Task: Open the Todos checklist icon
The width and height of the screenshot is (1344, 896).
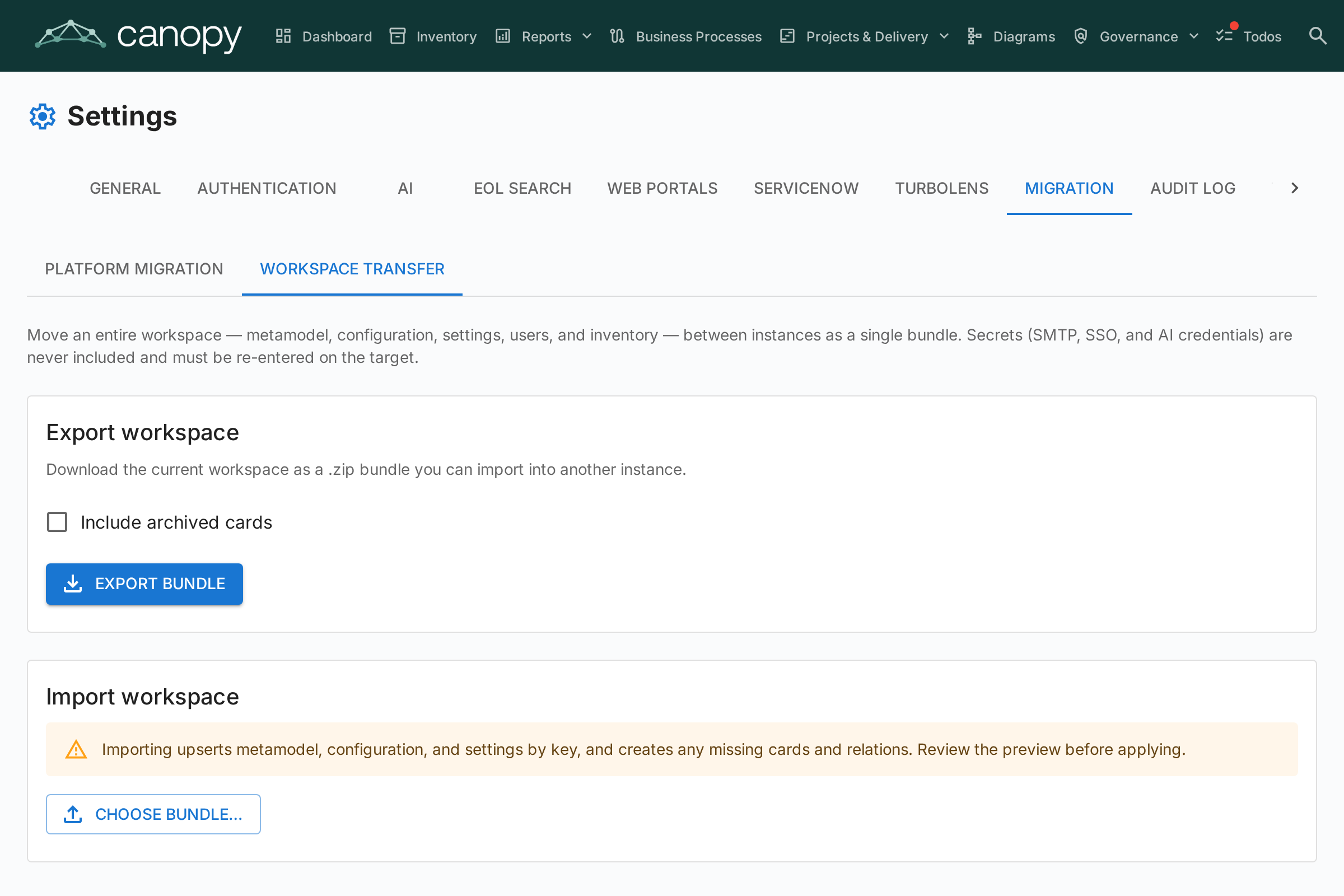Action: click(1225, 35)
